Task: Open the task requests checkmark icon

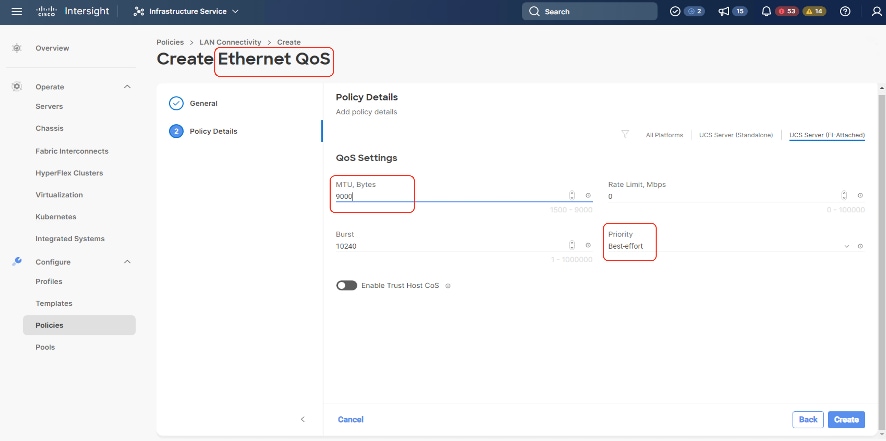Action: point(675,11)
